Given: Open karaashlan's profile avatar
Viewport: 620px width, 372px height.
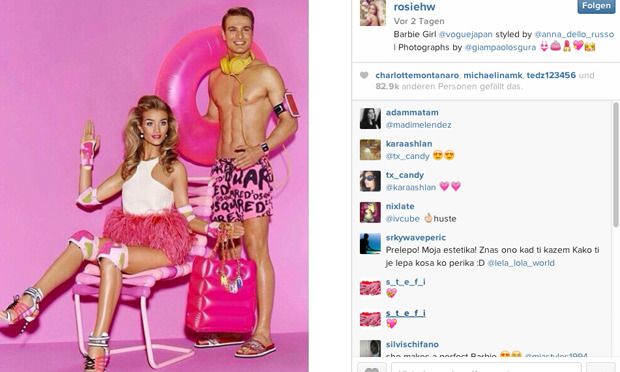Looking at the screenshot, I should pyautogui.click(x=370, y=149).
